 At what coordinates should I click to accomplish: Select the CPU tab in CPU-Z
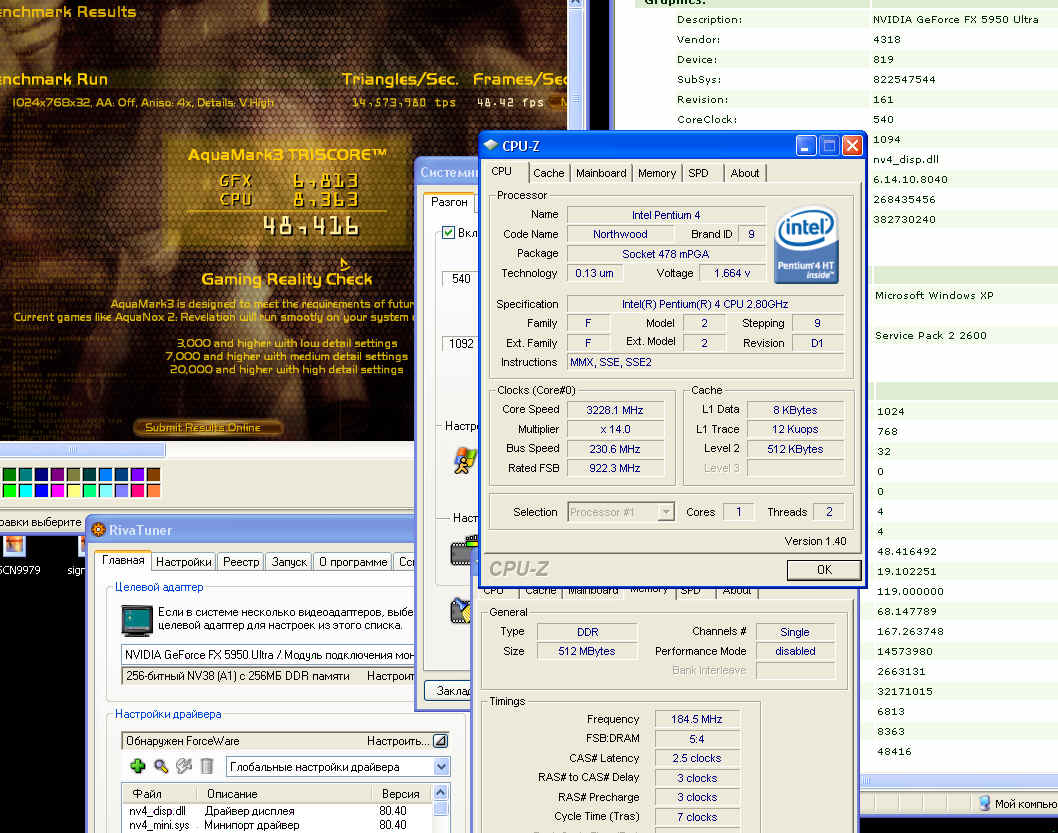[x=501, y=171]
